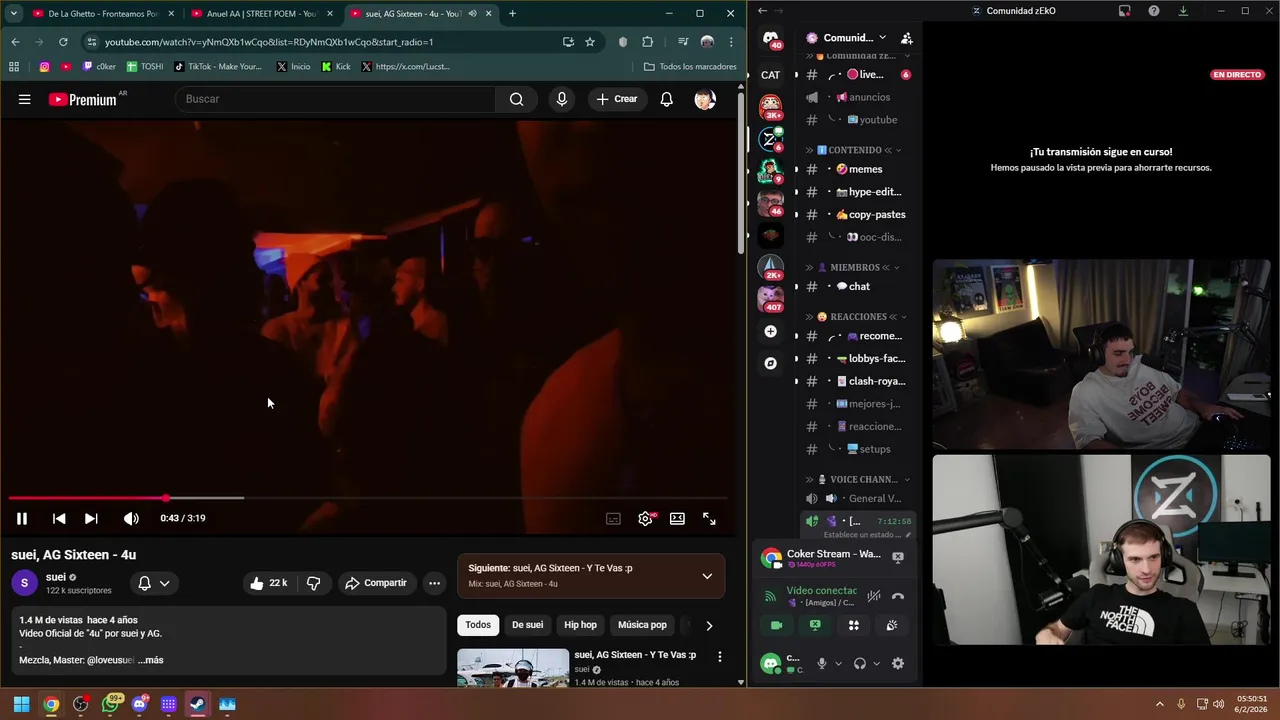Viewport: 1280px width, 720px height.
Task: Open Discord activities button
Action: click(854, 625)
